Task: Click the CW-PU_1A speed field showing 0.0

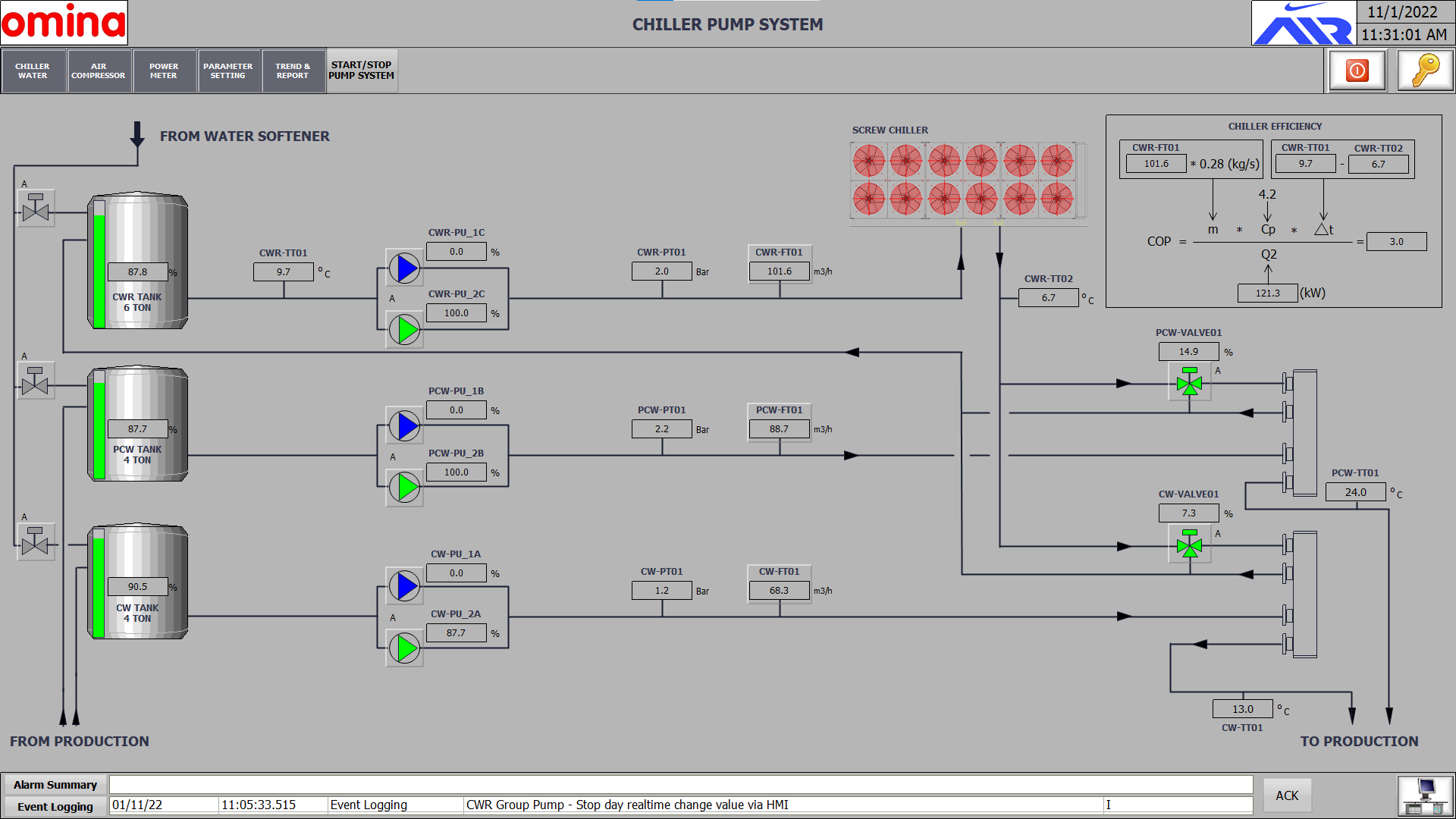Action: coord(457,573)
